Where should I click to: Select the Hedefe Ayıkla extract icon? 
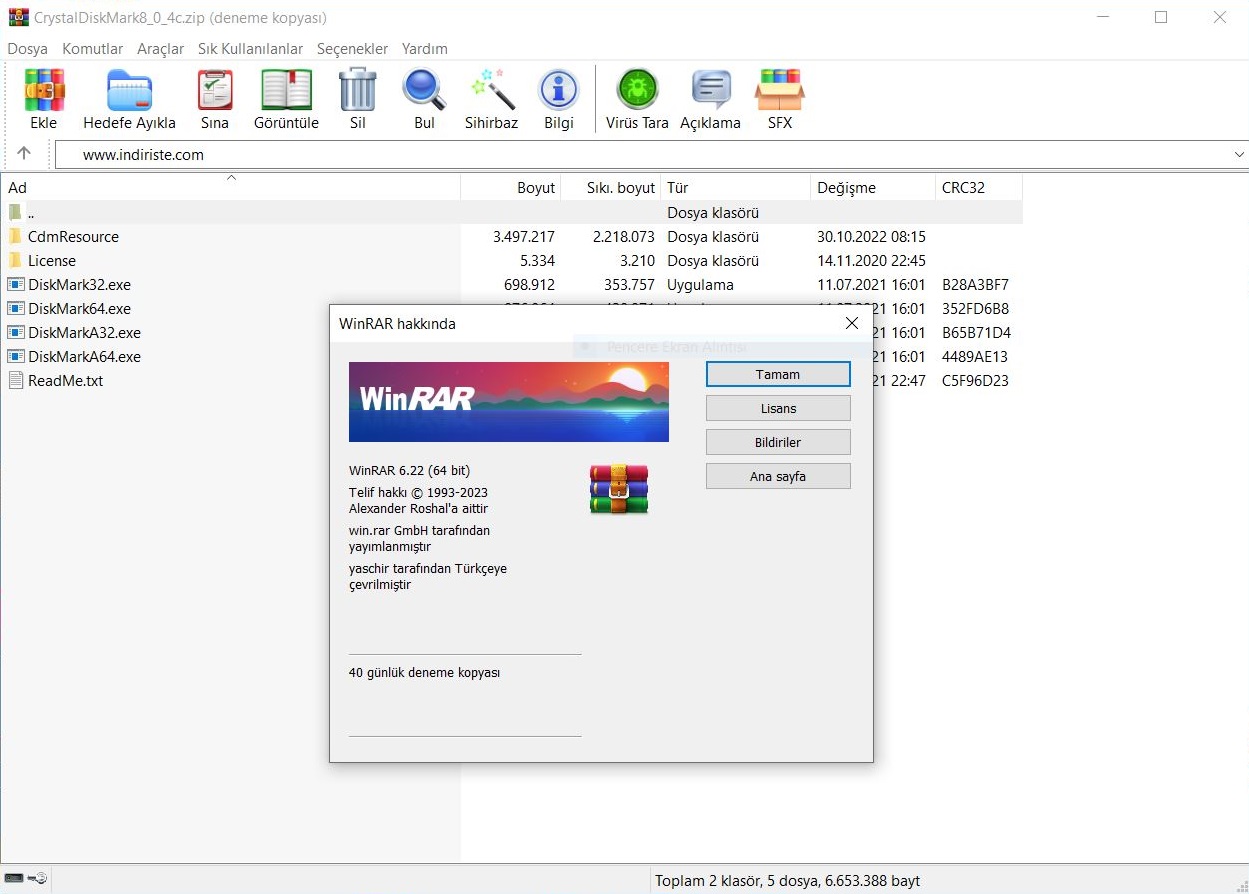click(129, 90)
